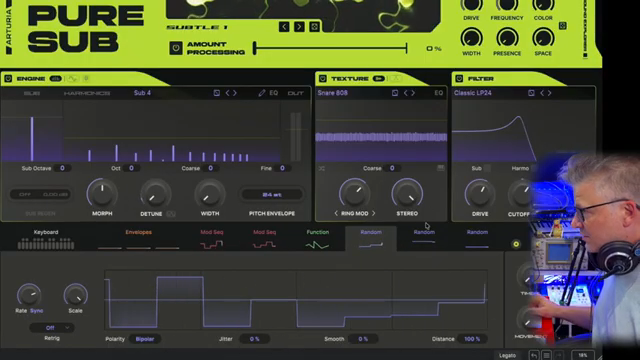This screenshot has width=640, height=360.
Task: Click the Sub Octave value field
Action: click(x=62, y=168)
